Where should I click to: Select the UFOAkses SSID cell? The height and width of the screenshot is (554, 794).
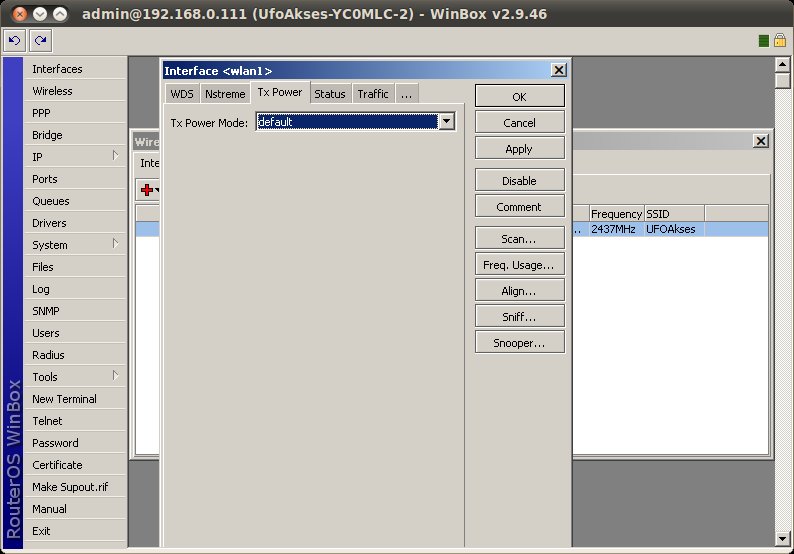point(674,229)
